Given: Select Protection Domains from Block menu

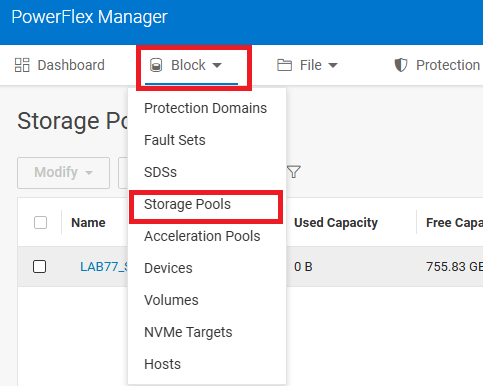Looking at the screenshot, I should (205, 108).
